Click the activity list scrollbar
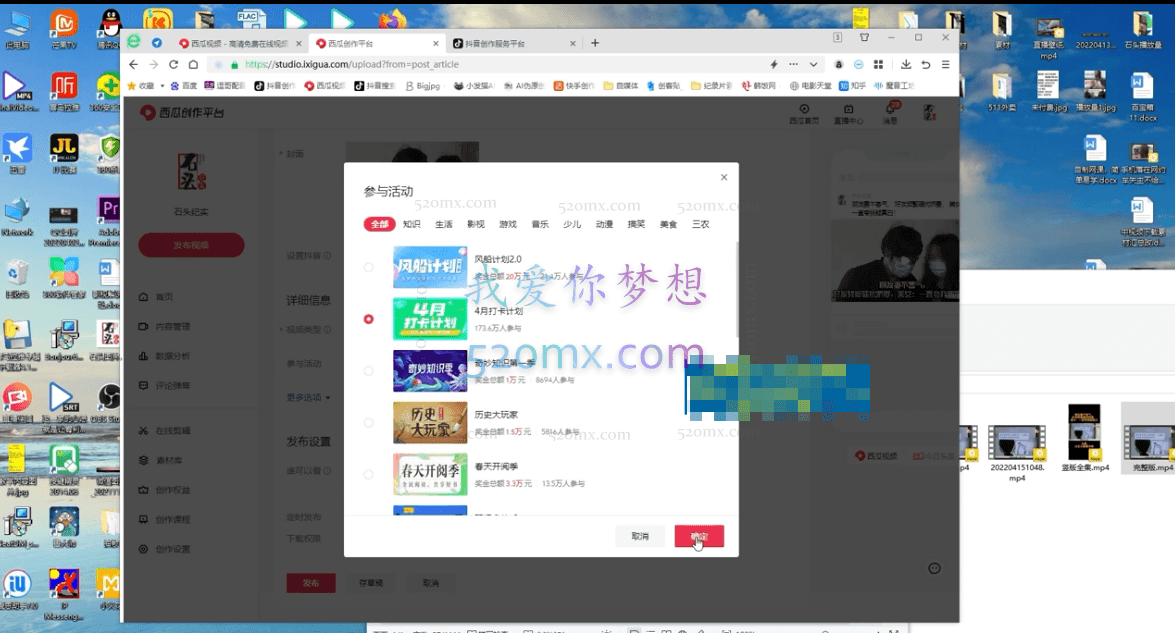Image resolution: width=1175 pixels, height=633 pixels. pos(737,290)
